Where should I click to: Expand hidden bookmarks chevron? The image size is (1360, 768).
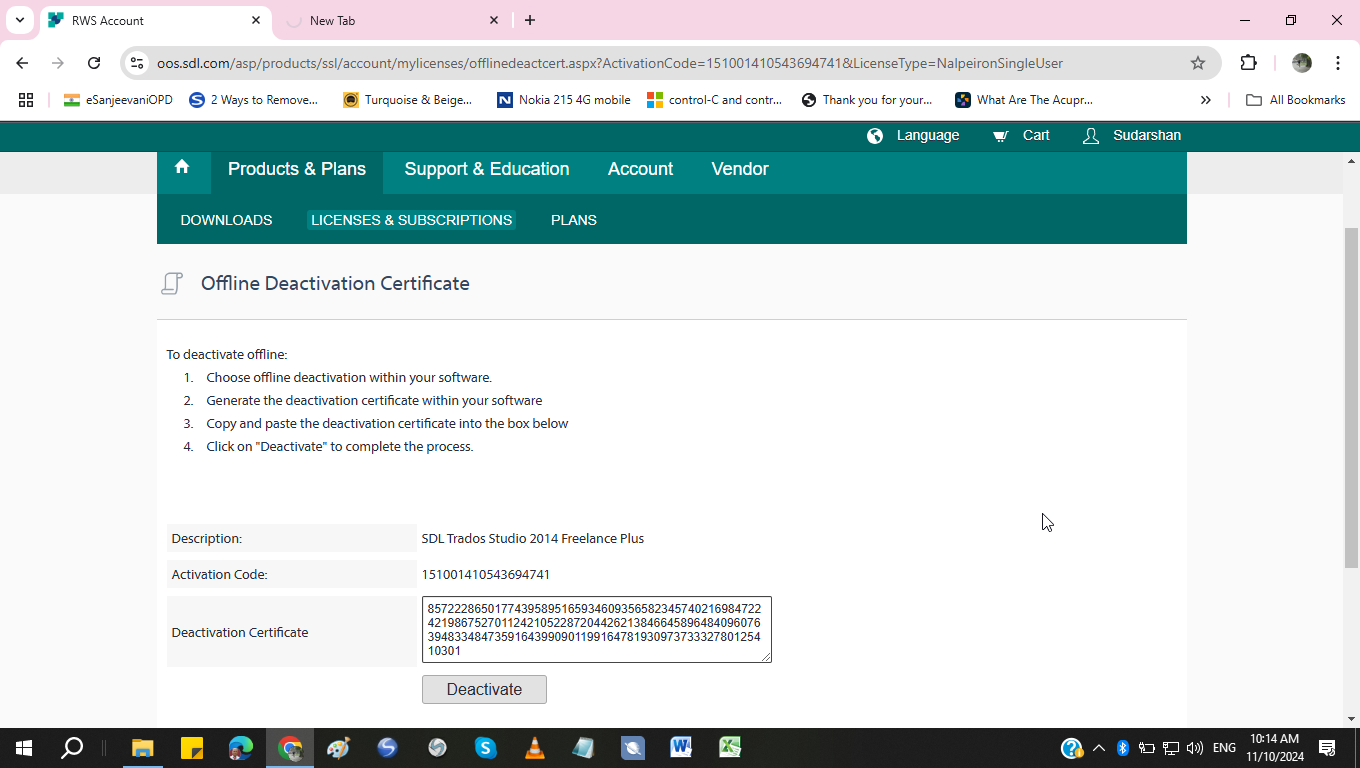[1206, 100]
